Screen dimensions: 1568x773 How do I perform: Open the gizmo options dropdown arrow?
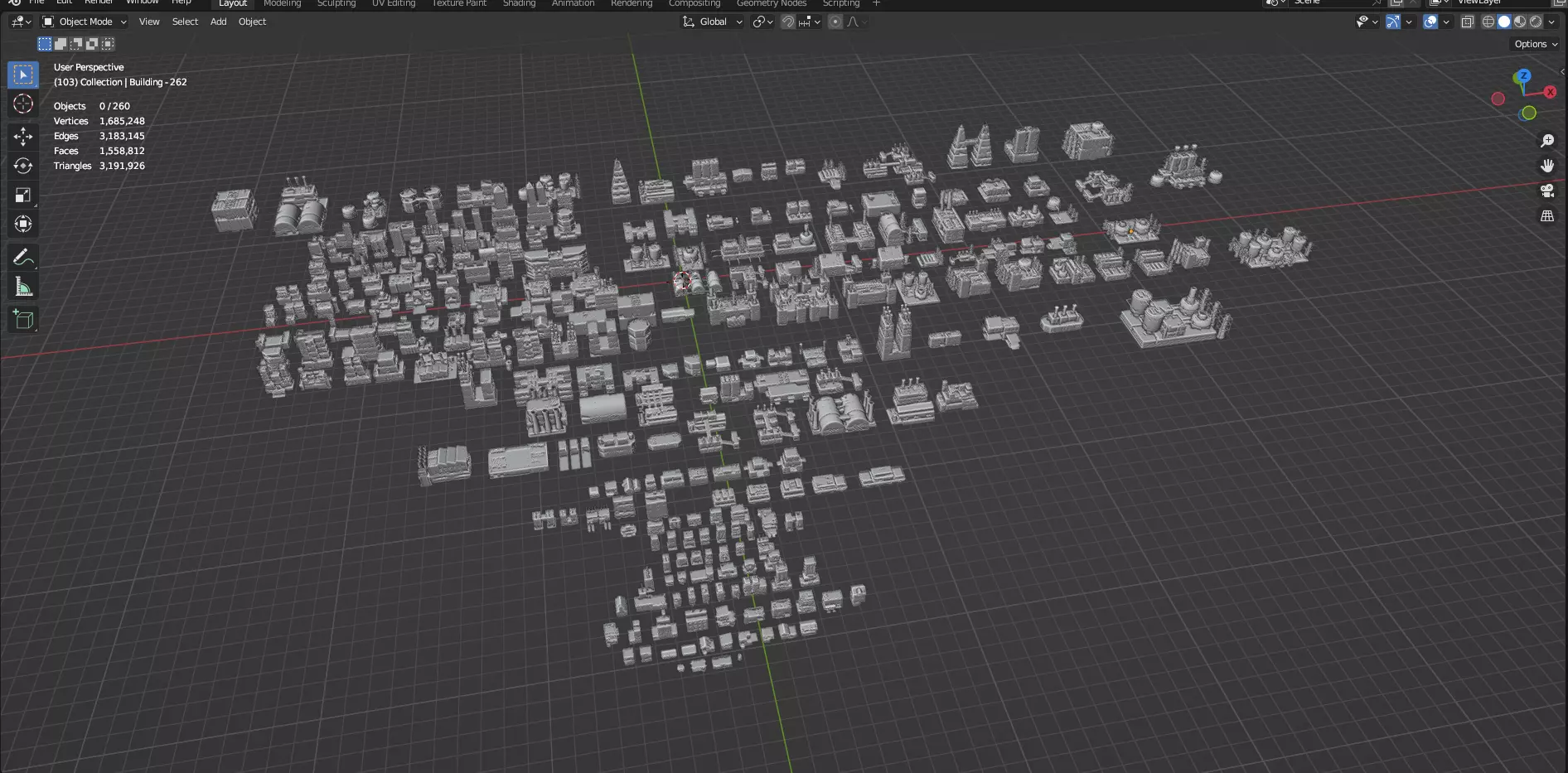tap(1409, 22)
